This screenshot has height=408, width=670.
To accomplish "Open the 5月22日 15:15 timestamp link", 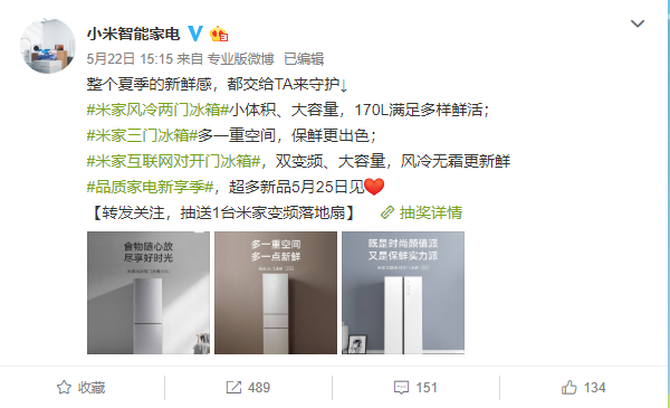I will (x=129, y=59).
